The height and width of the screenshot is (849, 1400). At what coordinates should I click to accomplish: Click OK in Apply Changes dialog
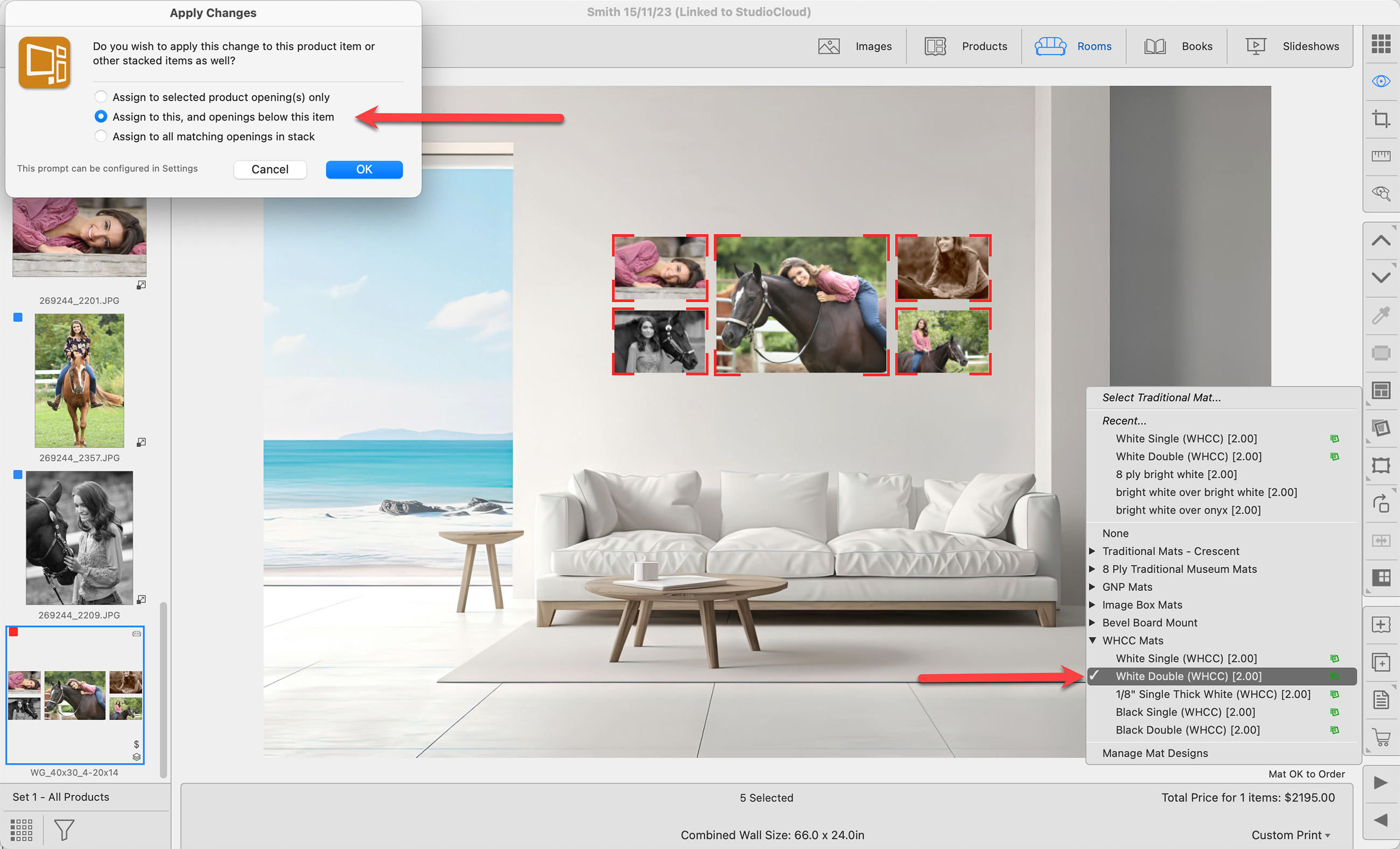[363, 169]
